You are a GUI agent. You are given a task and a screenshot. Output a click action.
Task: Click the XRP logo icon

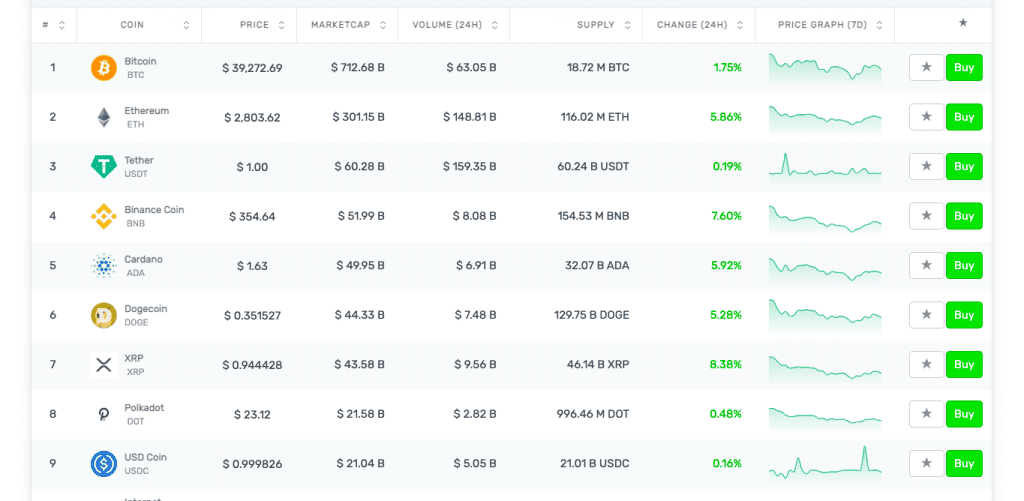(104, 365)
